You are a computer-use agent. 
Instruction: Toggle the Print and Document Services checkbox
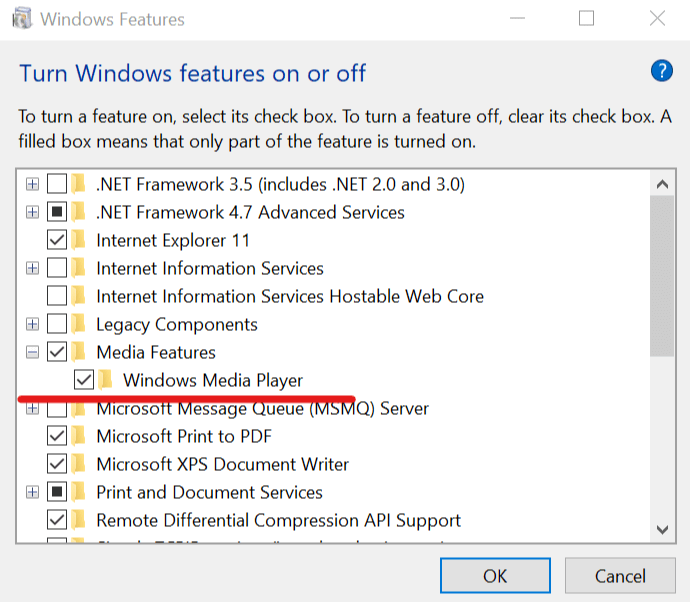(57, 492)
